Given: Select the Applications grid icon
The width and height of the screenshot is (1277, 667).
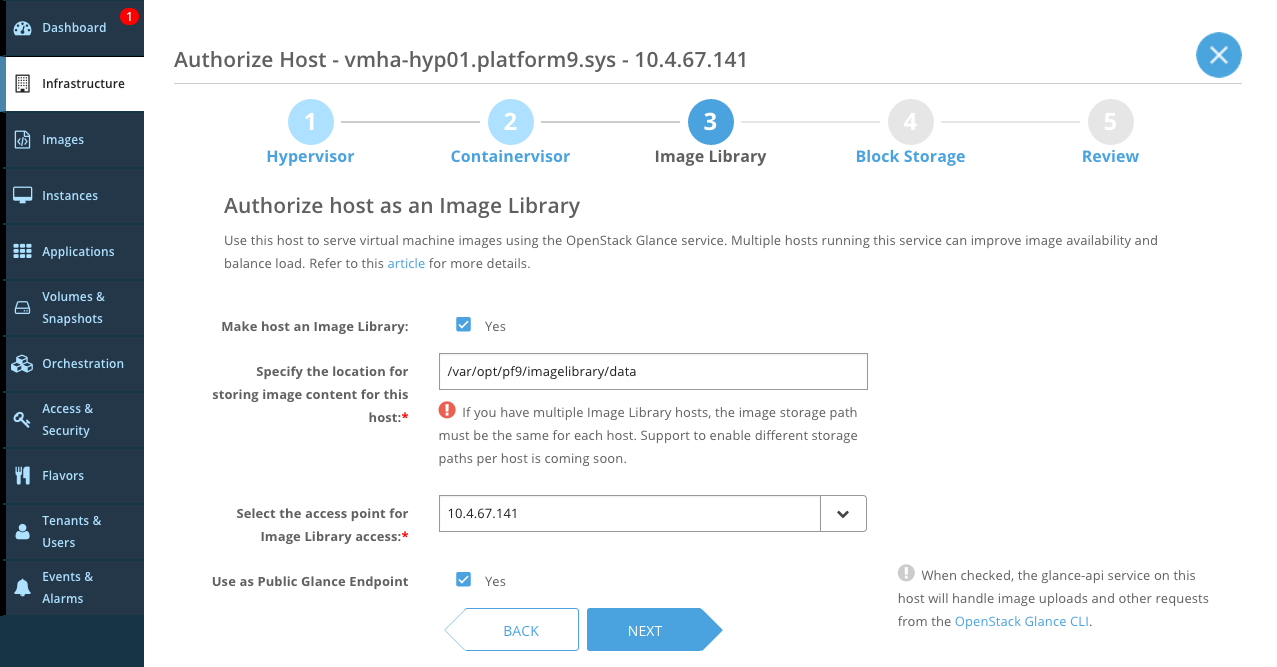Looking at the screenshot, I should pyautogui.click(x=22, y=252).
